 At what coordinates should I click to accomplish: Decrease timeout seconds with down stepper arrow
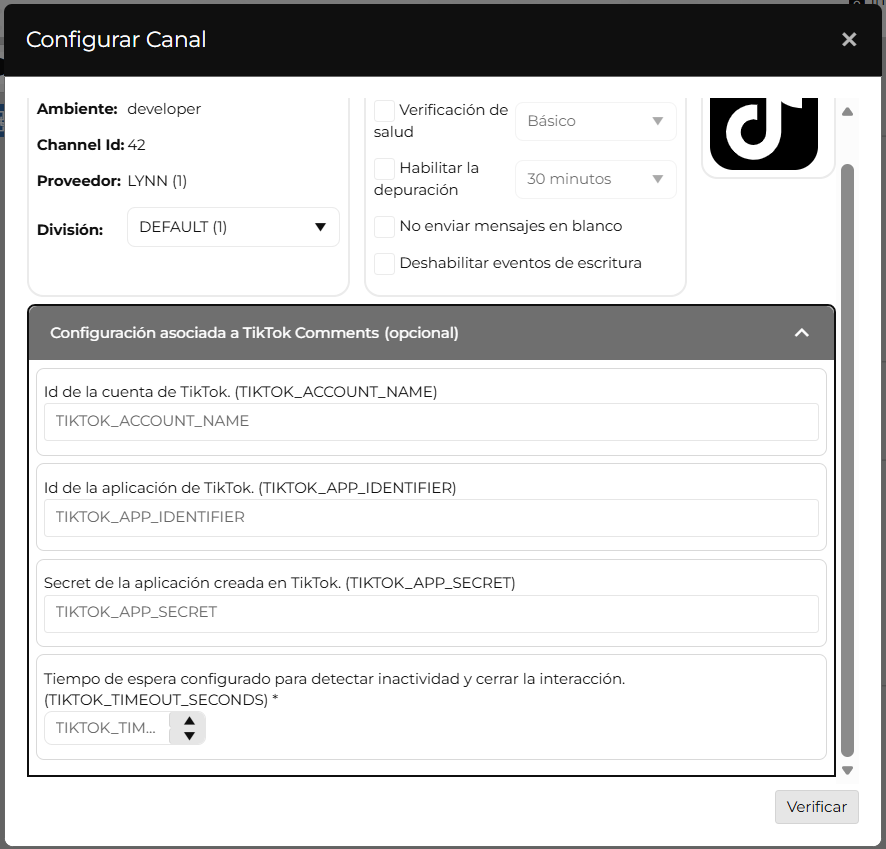189,735
